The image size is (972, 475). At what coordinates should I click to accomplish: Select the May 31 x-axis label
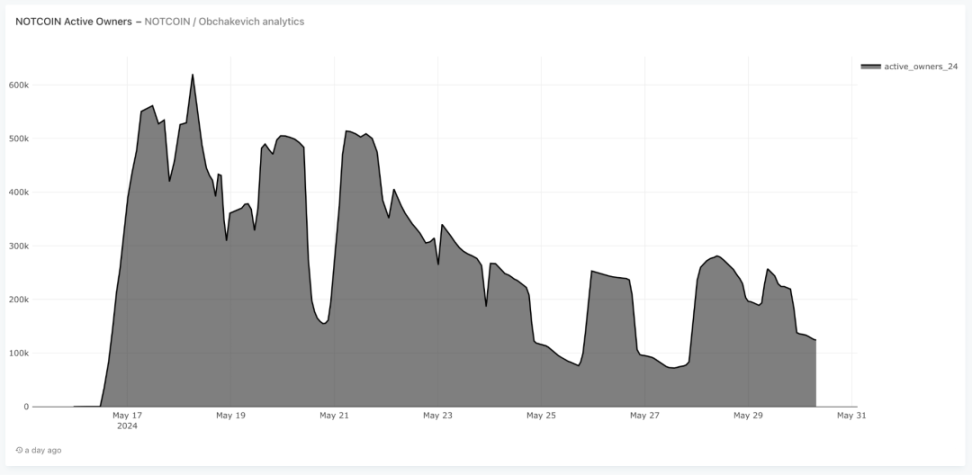851,415
